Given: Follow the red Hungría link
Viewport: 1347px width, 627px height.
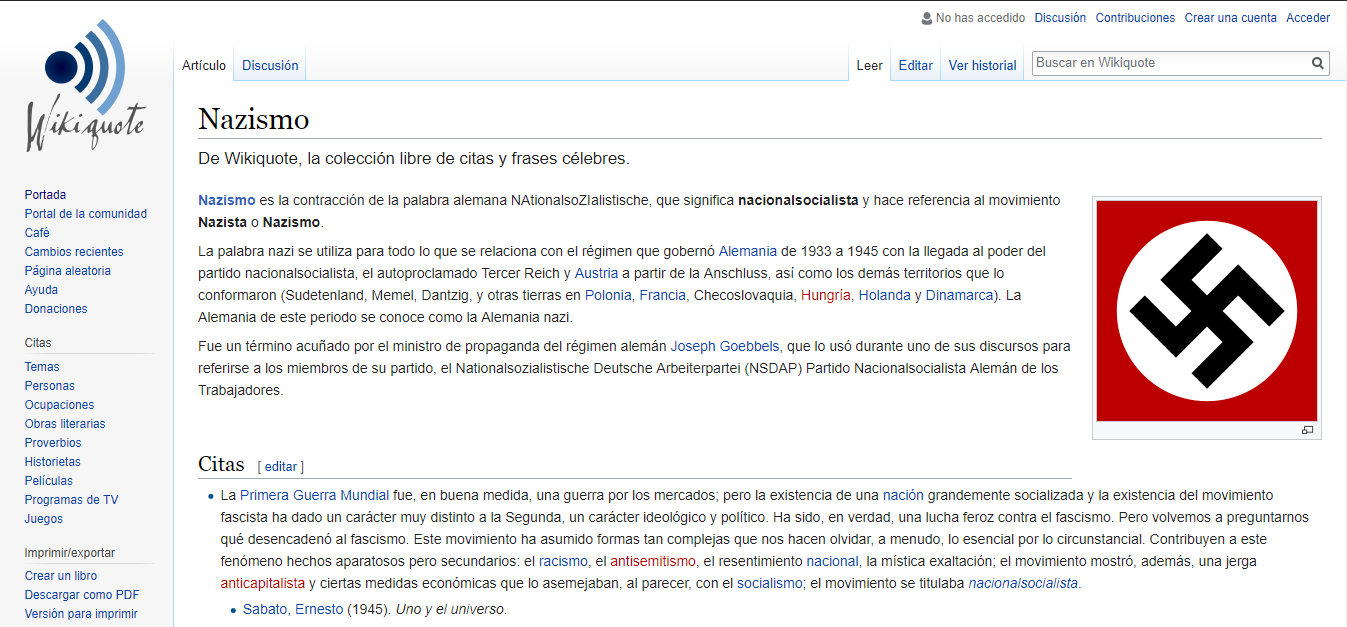Looking at the screenshot, I should tap(826, 295).
